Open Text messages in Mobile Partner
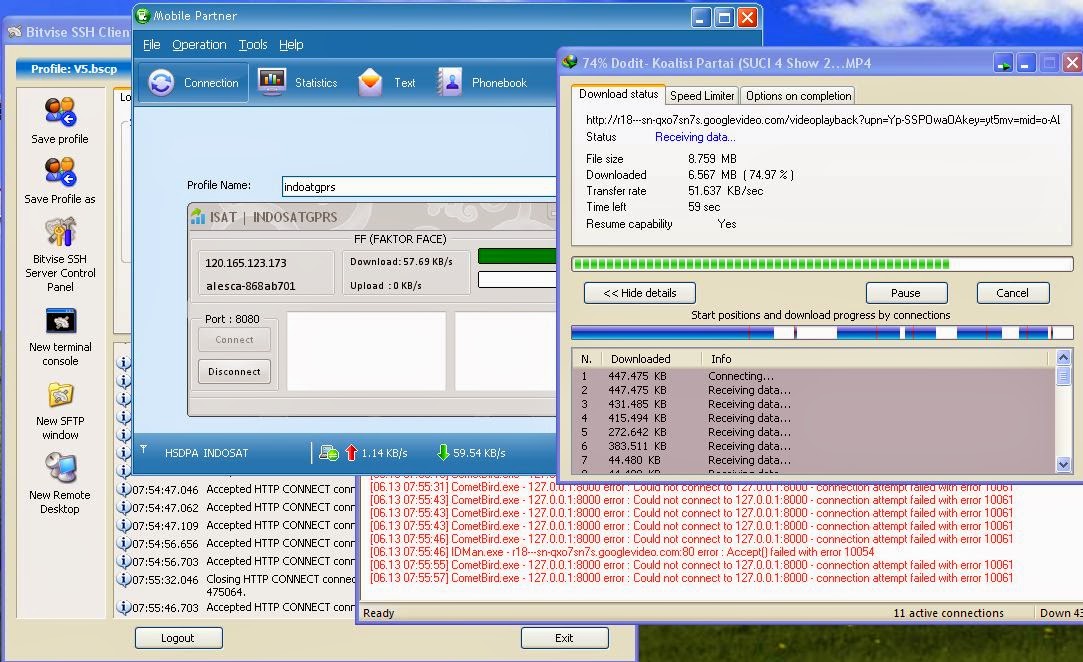1083x662 pixels. (385, 83)
